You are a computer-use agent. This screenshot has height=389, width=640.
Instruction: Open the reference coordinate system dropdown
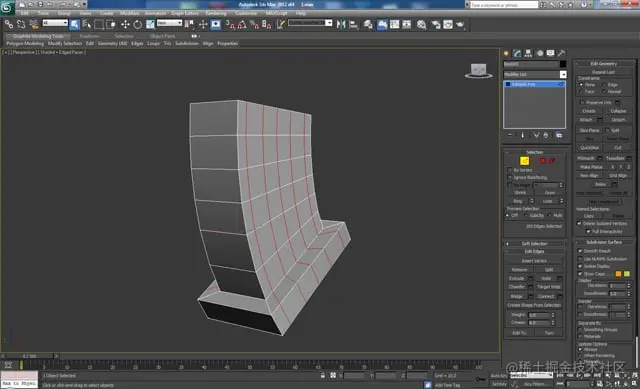(169, 23)
